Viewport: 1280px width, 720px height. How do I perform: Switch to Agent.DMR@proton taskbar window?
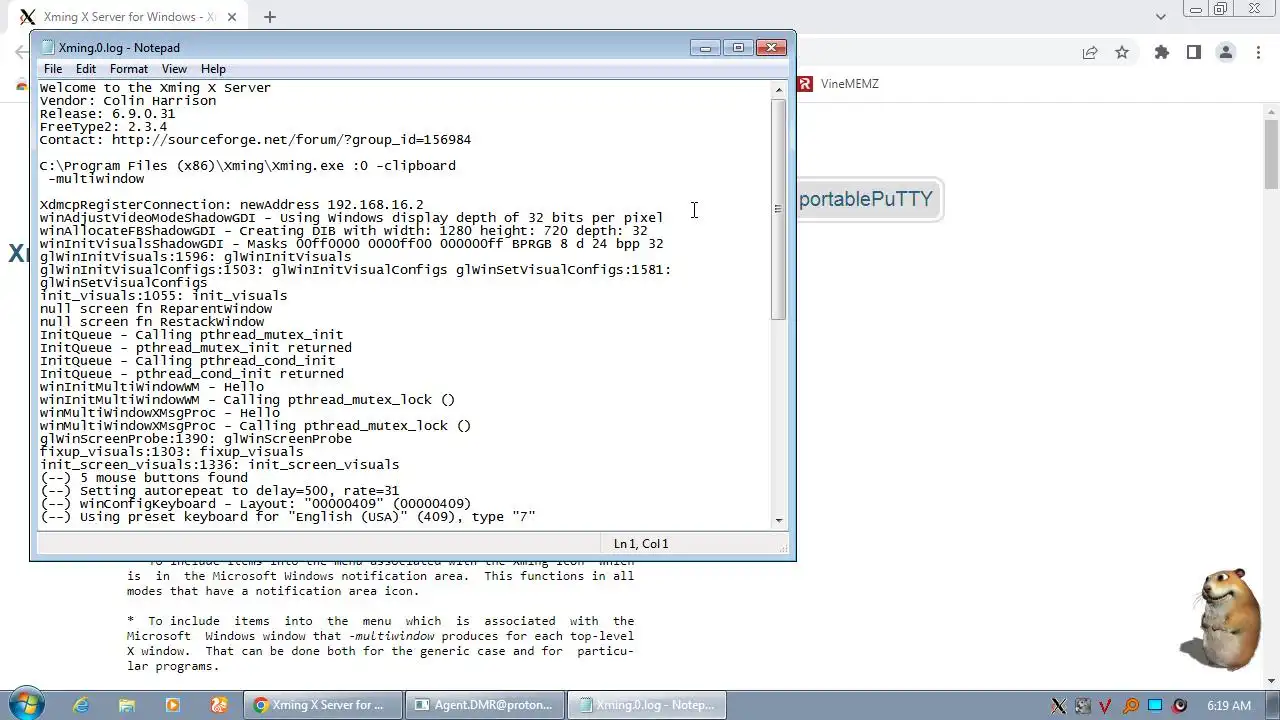point(485,705)
